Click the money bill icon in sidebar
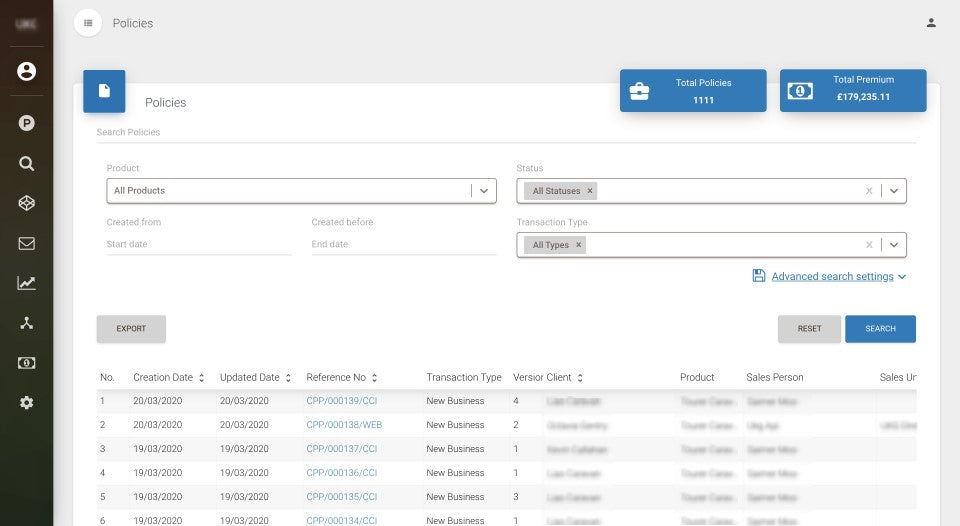The image size is (960, 526). point(26,363)
